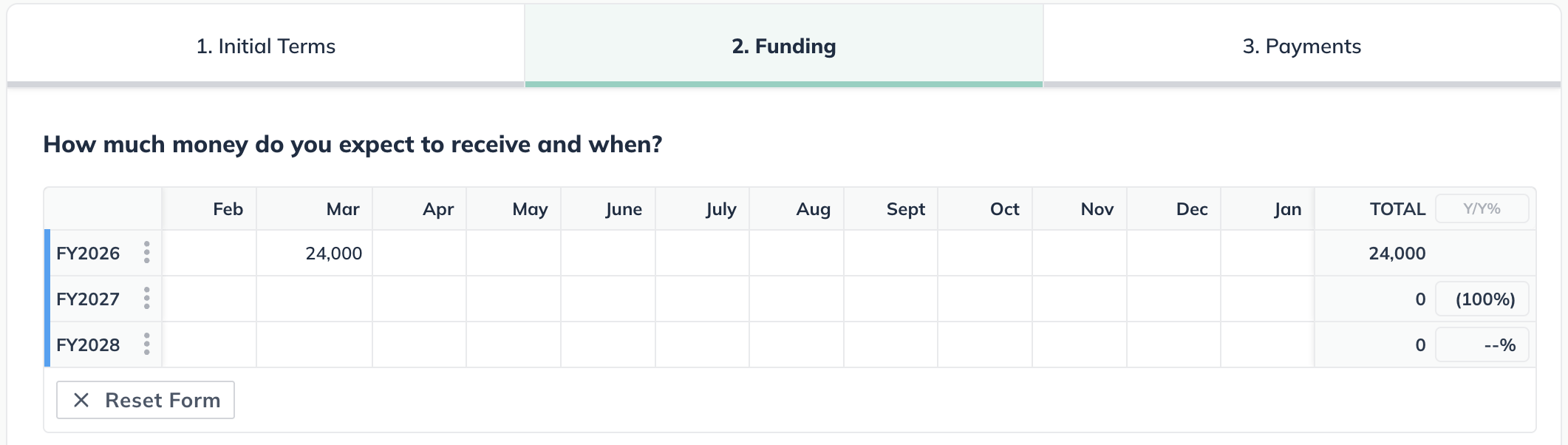The height and width of the screenshot is (445, 1568).
Task: Select the blue bar beside FY2028
Action: click(x=47, y=344)
